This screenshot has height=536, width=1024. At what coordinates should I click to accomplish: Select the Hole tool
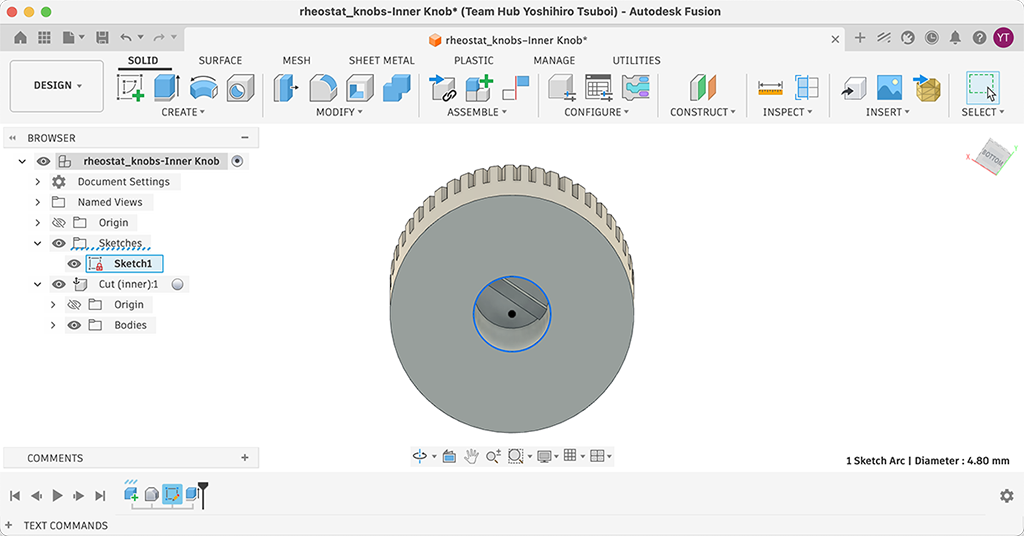click(x=240, y=88)
